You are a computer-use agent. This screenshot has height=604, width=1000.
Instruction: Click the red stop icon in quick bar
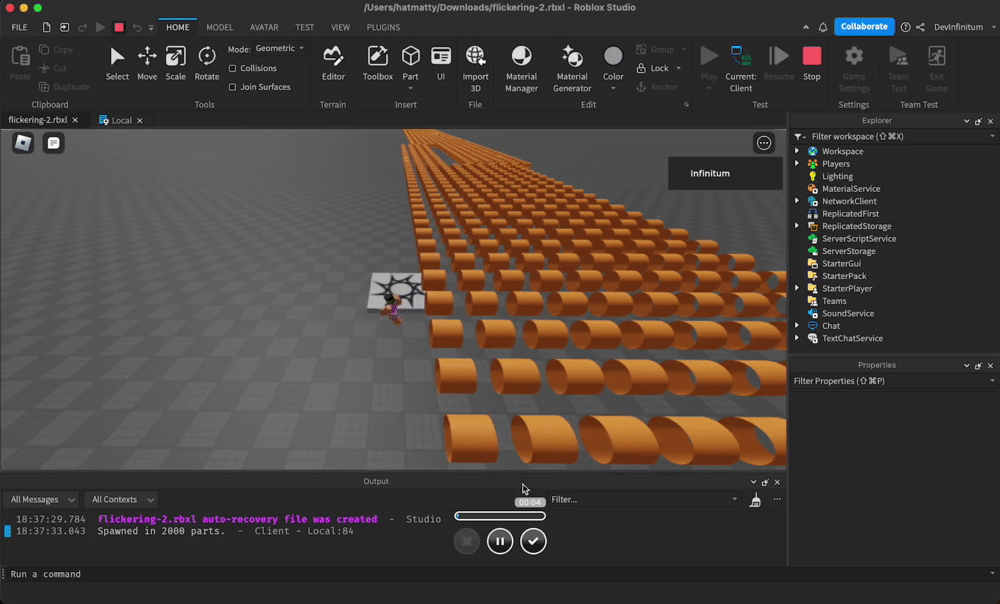[119, 27]
